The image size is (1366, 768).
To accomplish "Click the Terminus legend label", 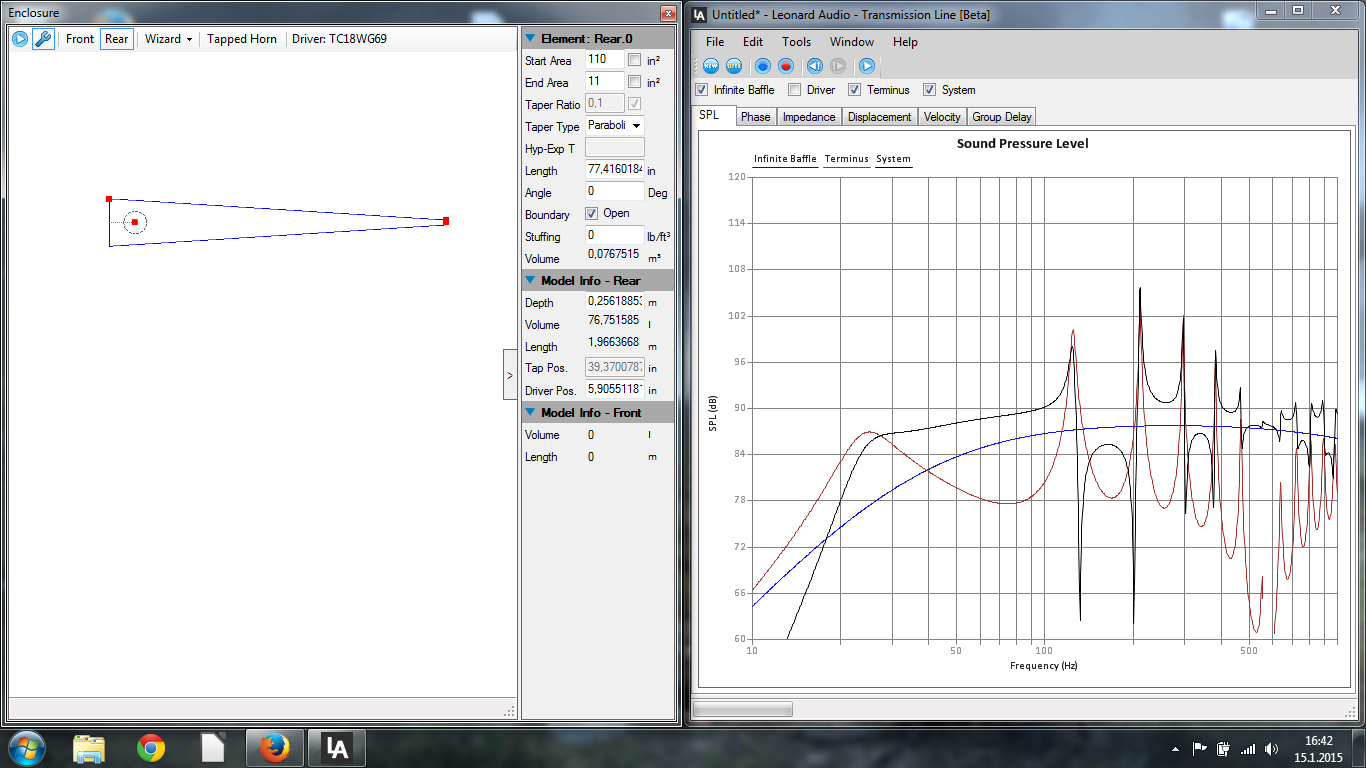I will pyautogui.click(x=846, y=159).
